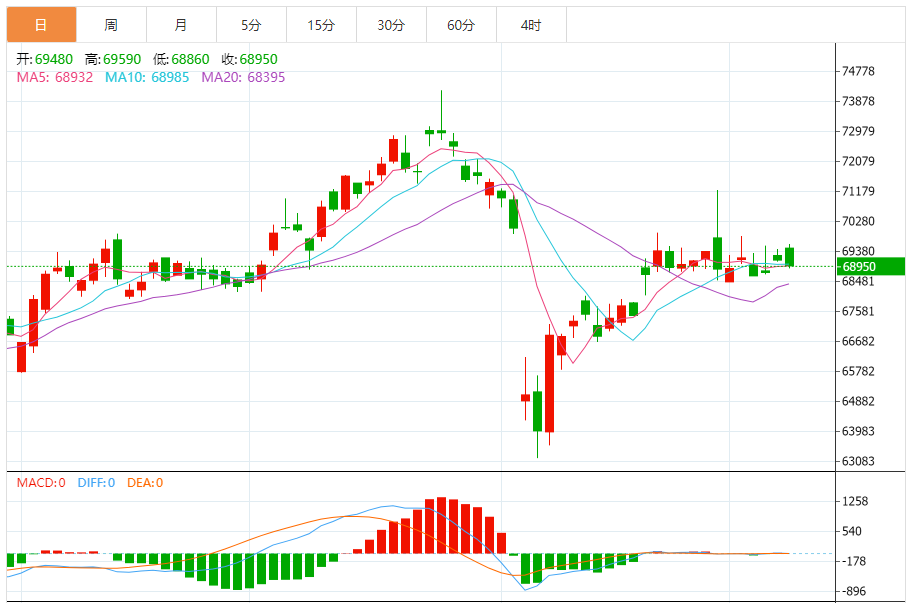Click the -896 MACD axis label
The height and width of the screenshot is (603, 911).
[855, 591]
